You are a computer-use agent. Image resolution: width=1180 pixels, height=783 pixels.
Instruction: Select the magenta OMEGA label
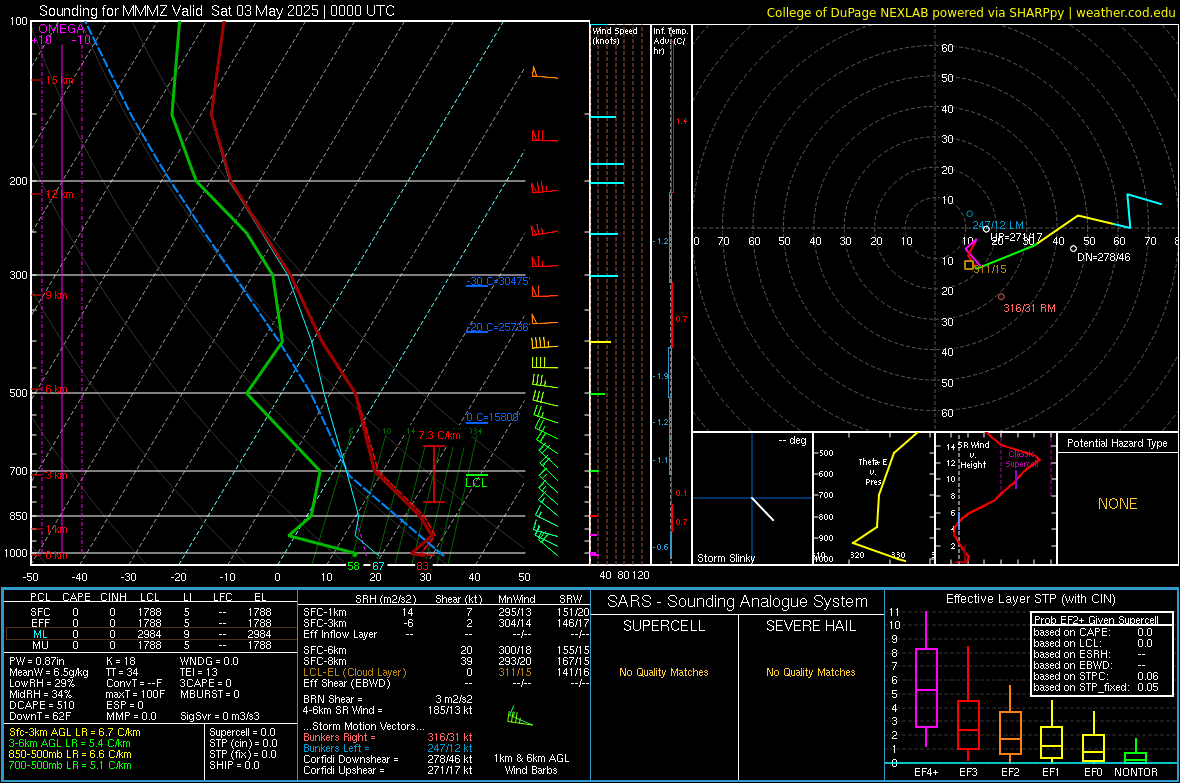(62, 29)
